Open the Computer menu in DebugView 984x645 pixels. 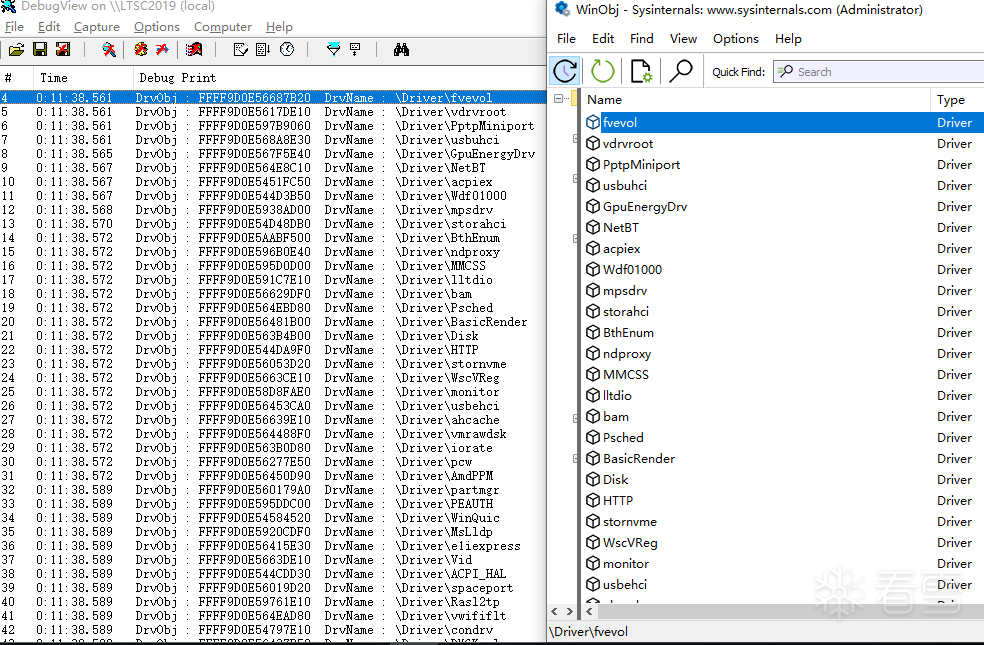coord(223,27)
